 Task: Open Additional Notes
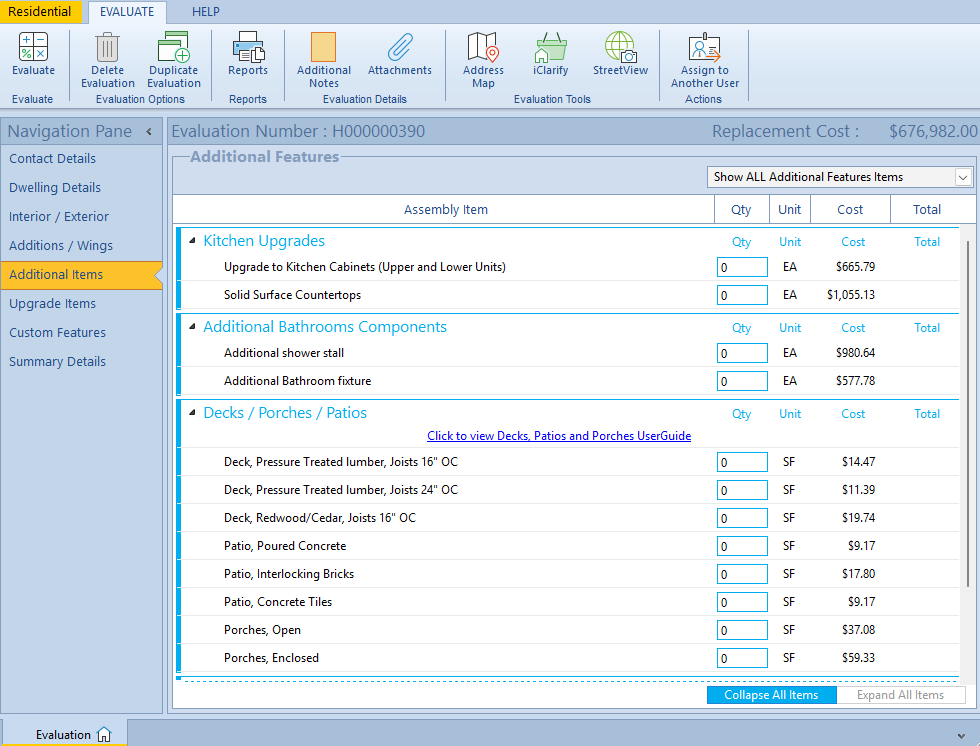tap(323, 47)
